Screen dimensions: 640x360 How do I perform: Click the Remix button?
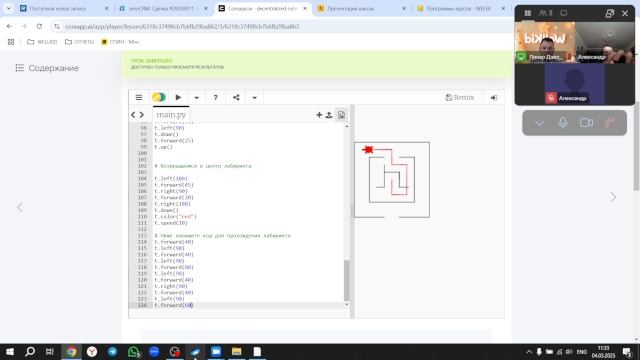(460, 98)
